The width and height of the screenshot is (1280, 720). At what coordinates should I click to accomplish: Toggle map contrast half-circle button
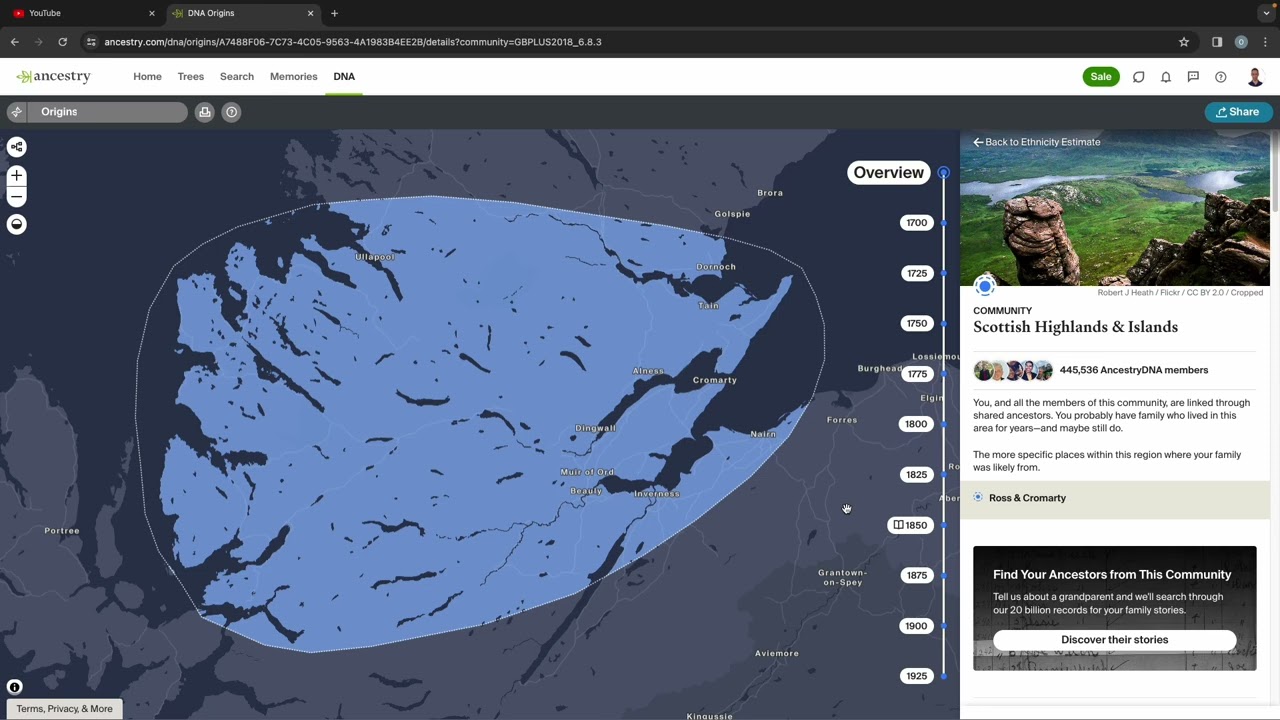(x=16, y=224)
